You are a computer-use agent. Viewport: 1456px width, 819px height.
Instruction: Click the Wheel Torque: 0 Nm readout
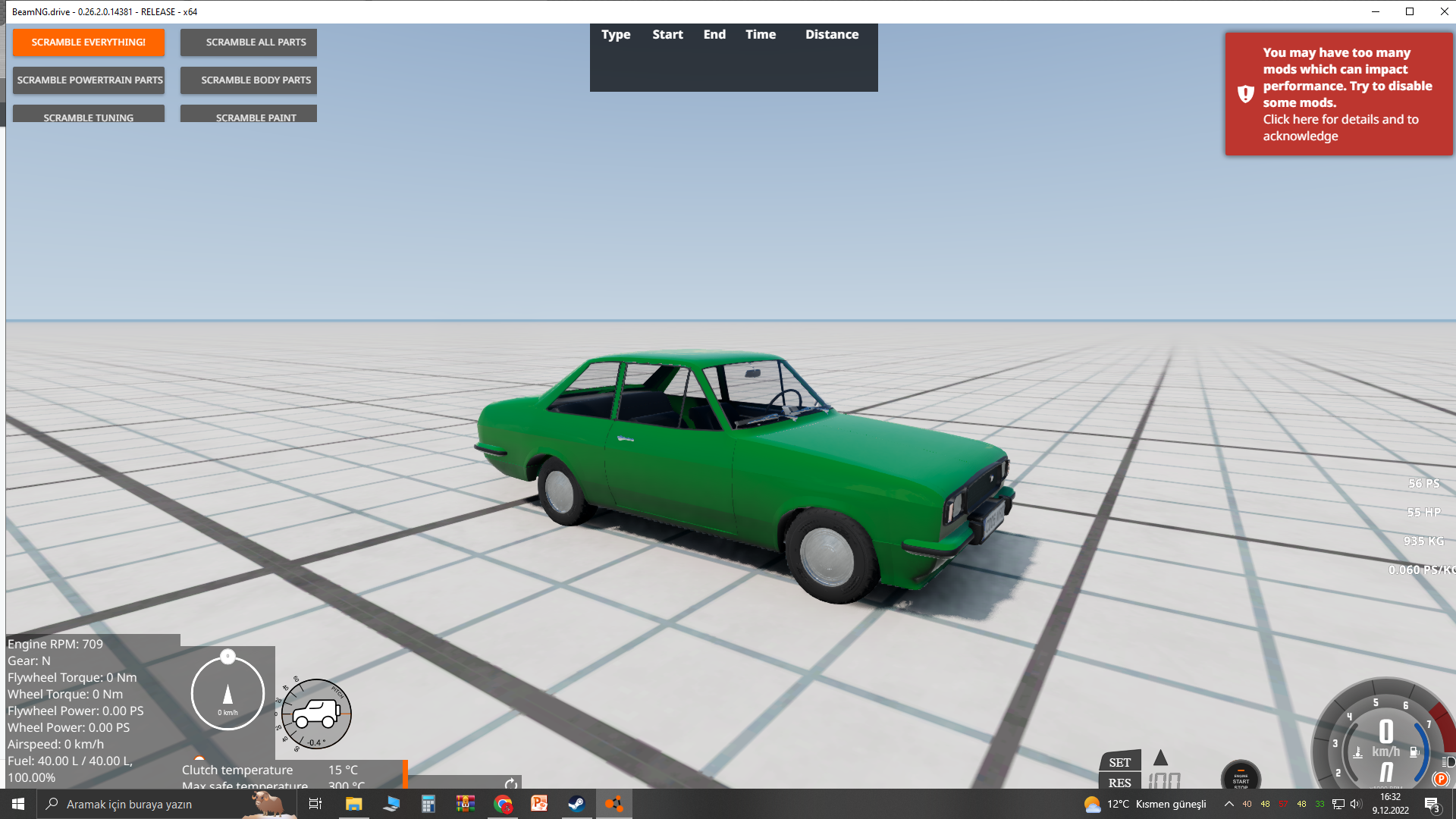pos(65,694)
